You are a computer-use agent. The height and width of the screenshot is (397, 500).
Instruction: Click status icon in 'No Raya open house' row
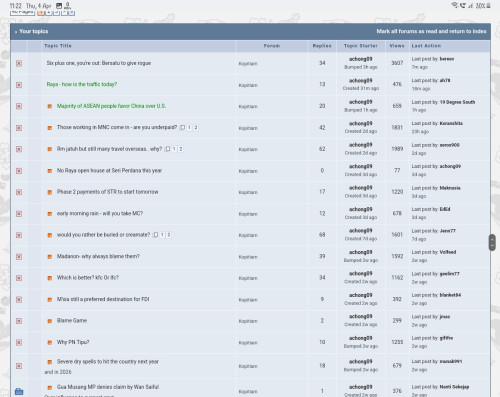coord(19,171)
